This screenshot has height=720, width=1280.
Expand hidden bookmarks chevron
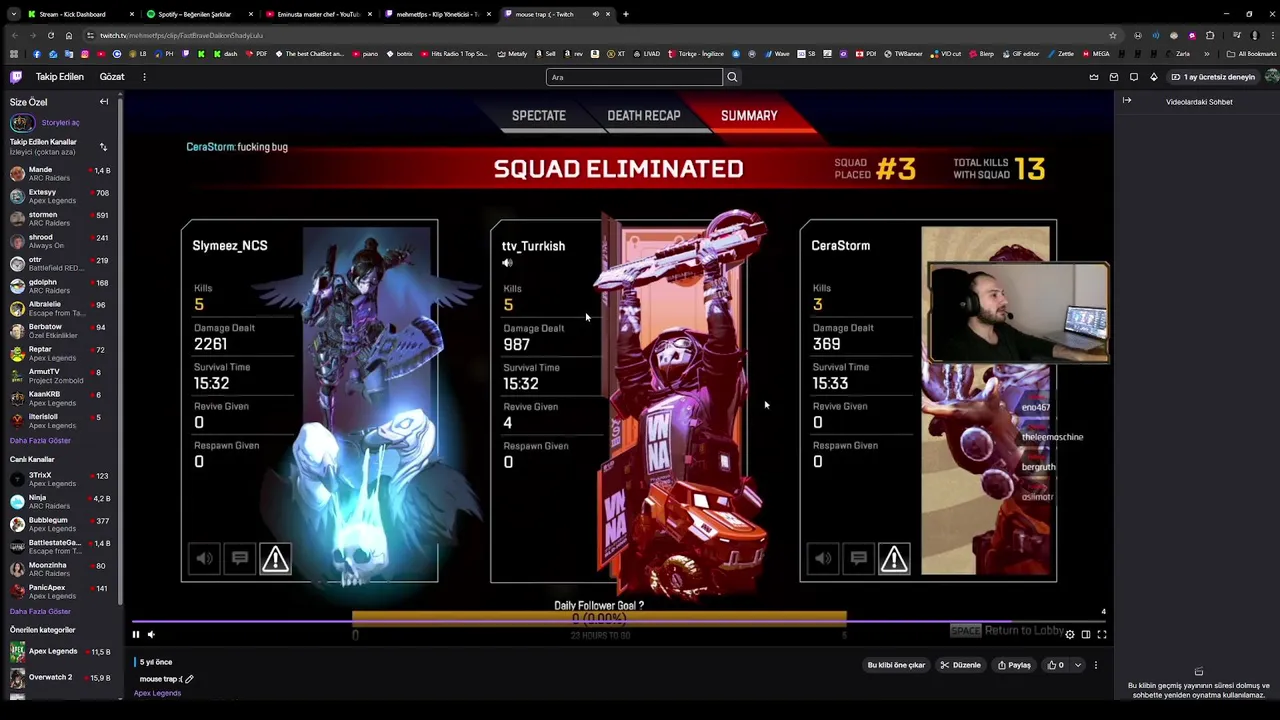point(1206,54)
